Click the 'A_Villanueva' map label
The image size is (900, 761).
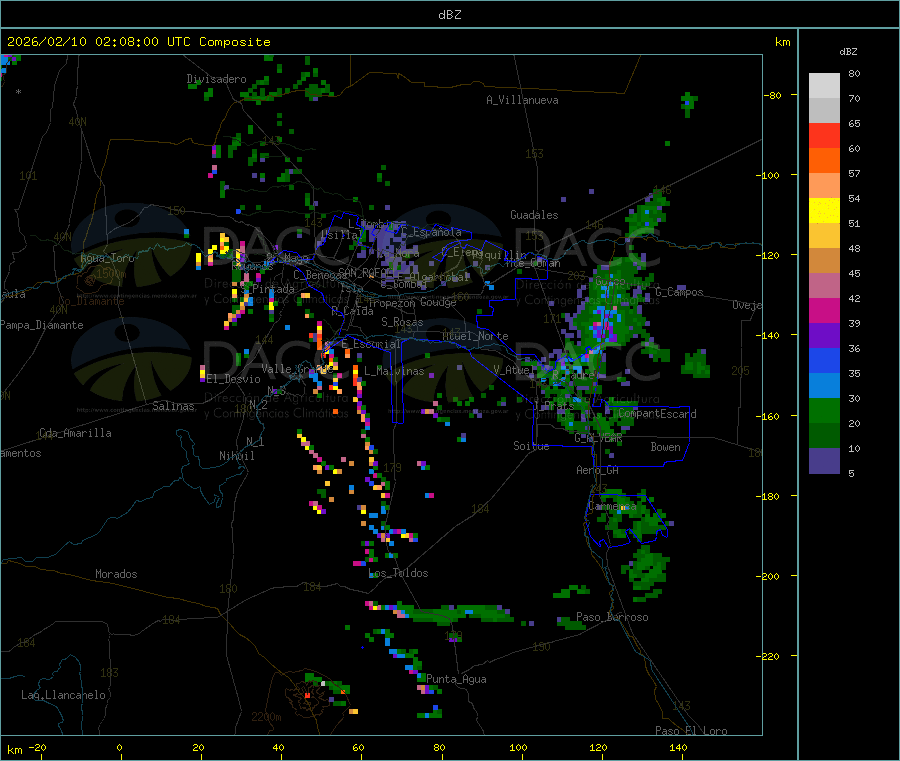(x=522, y=100)
